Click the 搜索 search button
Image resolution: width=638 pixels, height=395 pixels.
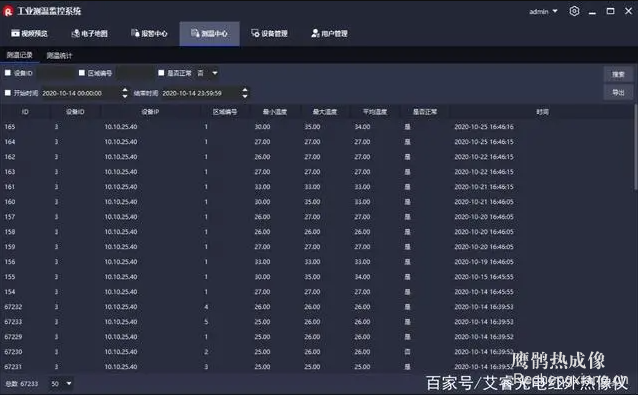(618, 74)
